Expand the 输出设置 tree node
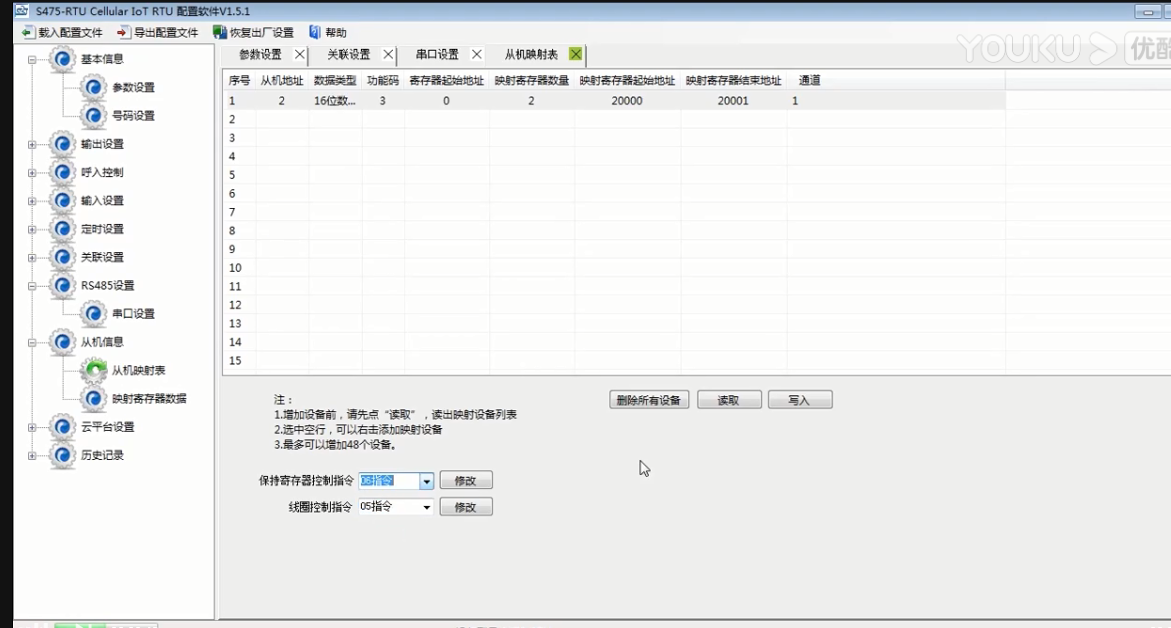 [32, 145]
